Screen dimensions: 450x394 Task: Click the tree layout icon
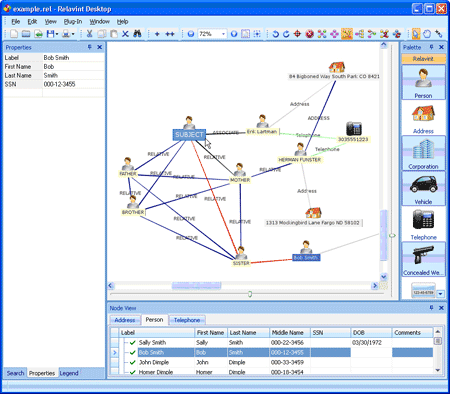359,34
